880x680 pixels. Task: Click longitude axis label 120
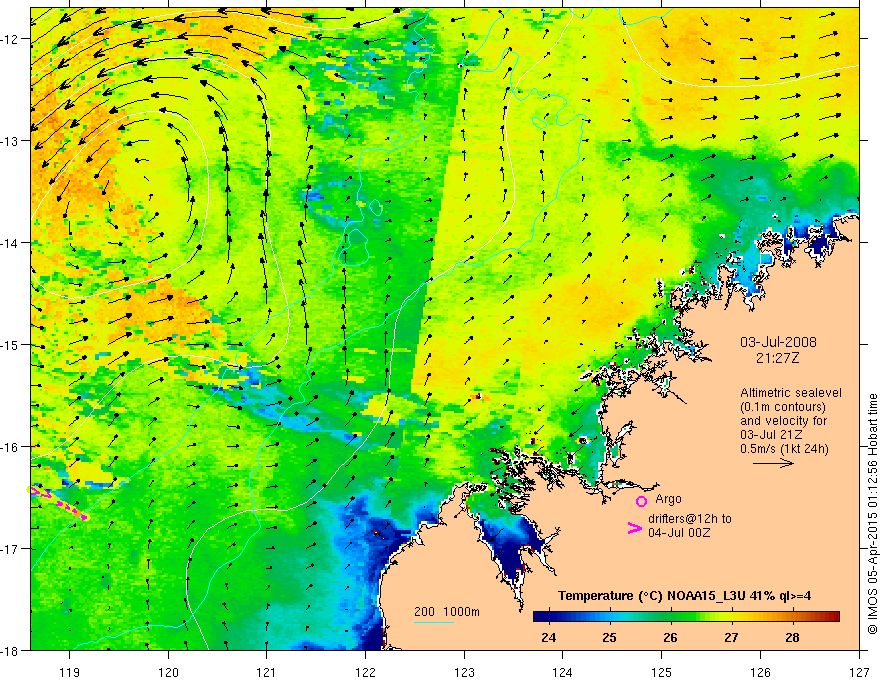click(168, 672)
